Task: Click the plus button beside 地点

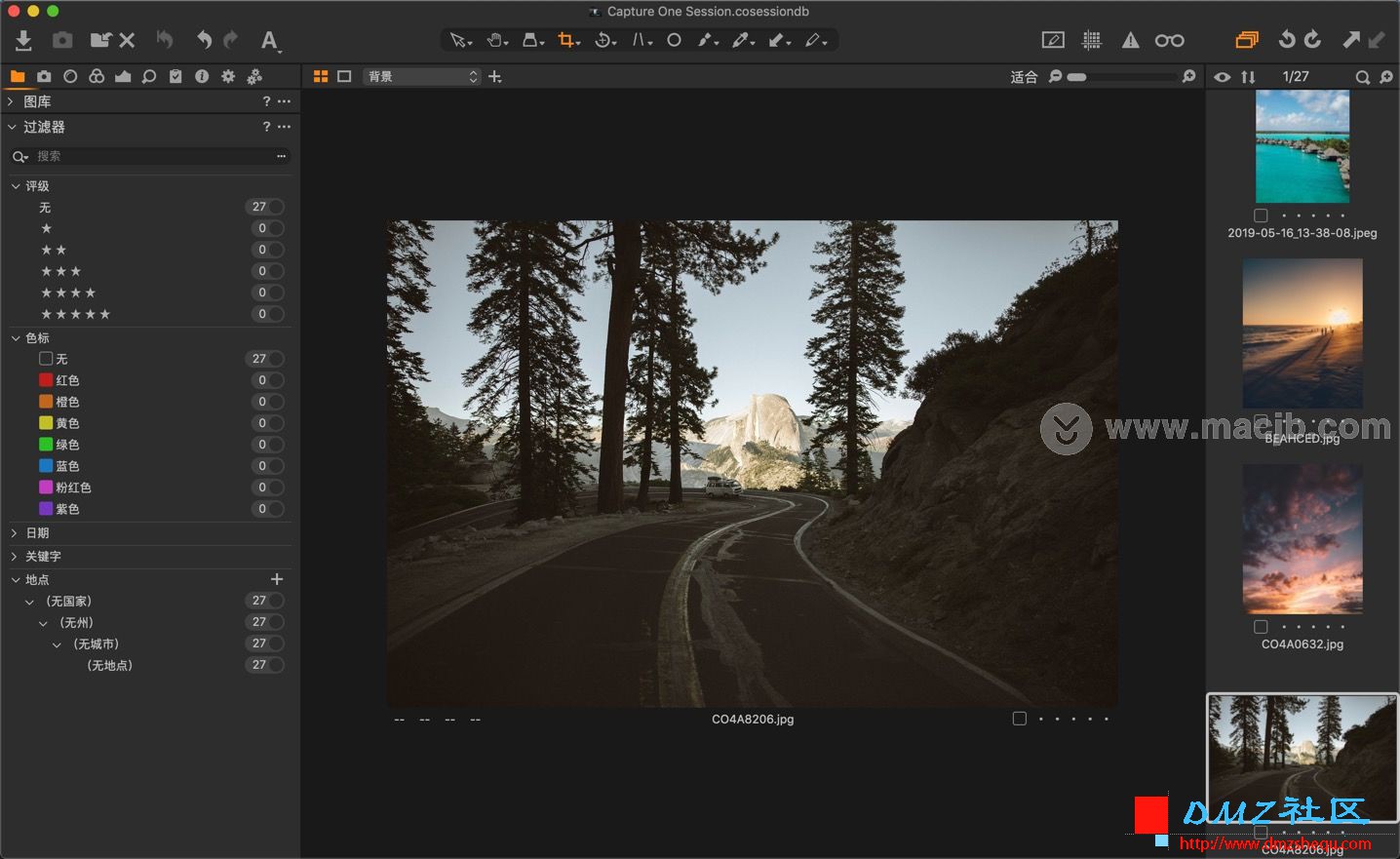Action: (277, 579)
